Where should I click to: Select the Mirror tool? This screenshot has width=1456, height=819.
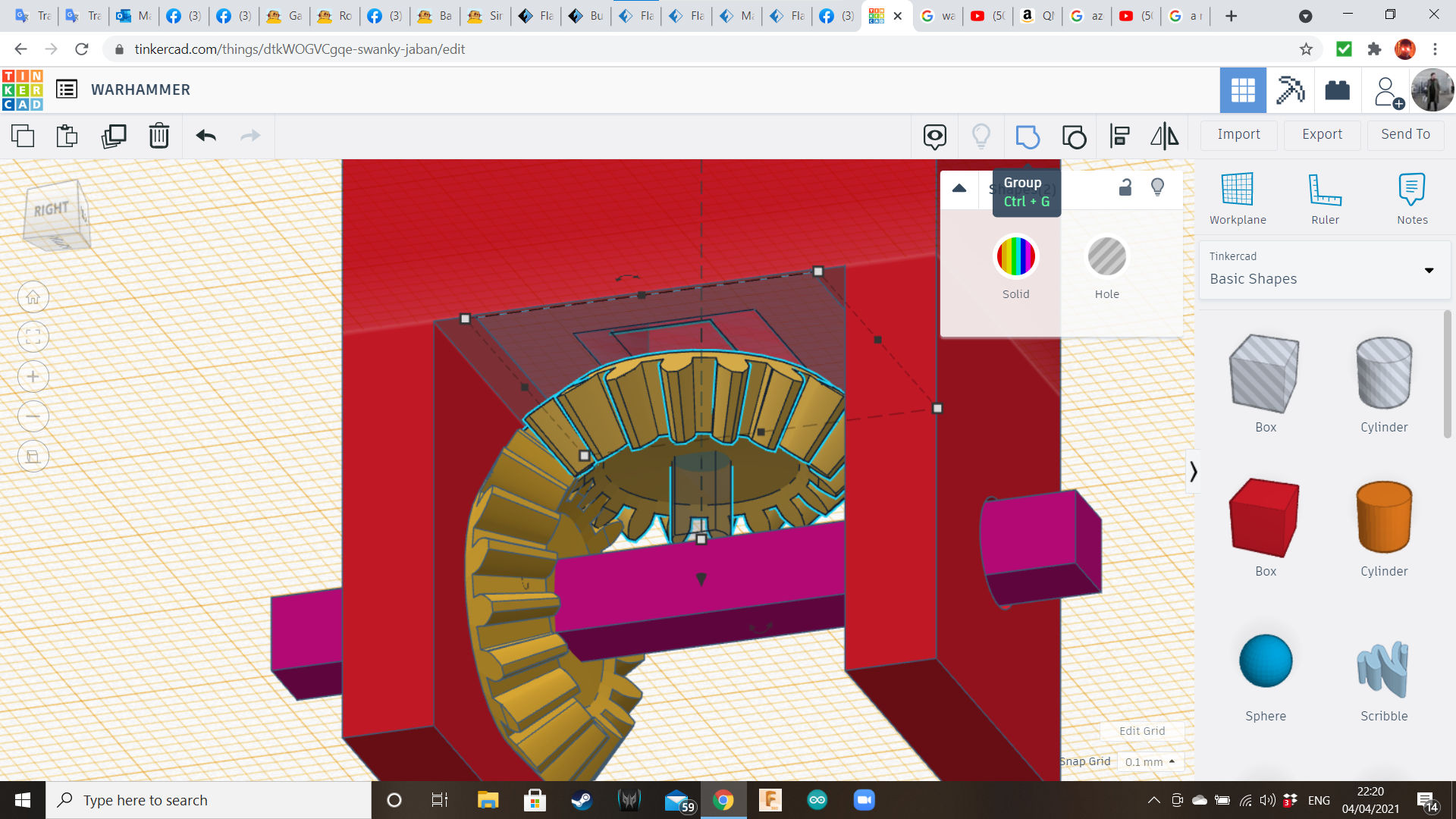click(x=1164, y=136)
